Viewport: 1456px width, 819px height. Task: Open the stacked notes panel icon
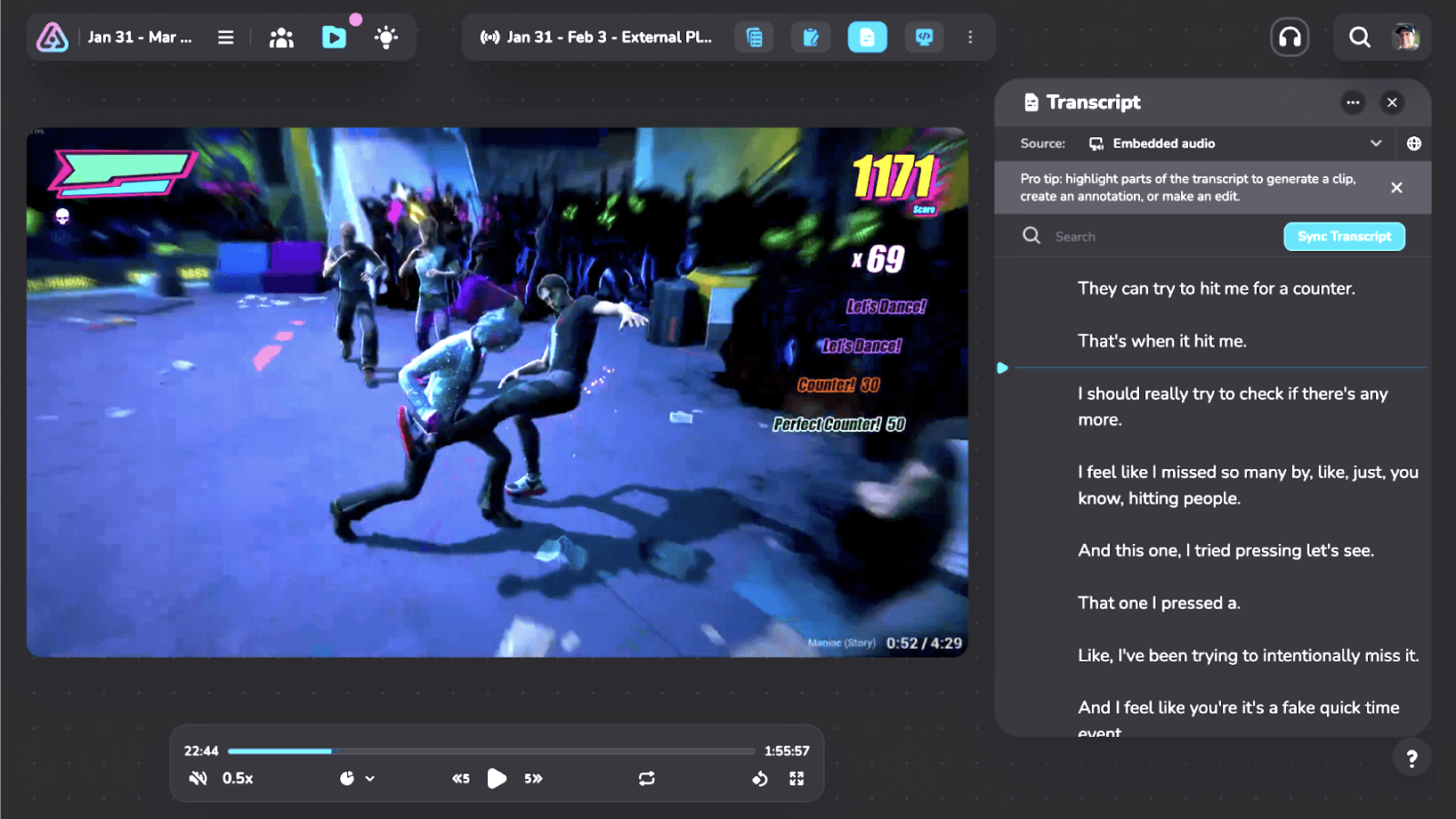click(754, 37)
